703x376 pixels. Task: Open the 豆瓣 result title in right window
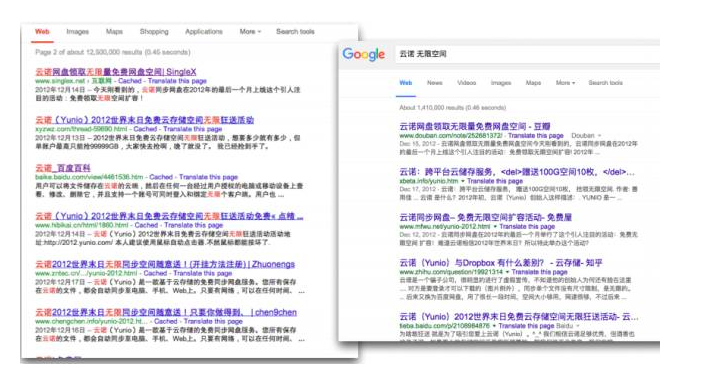[x=475, y=126]
